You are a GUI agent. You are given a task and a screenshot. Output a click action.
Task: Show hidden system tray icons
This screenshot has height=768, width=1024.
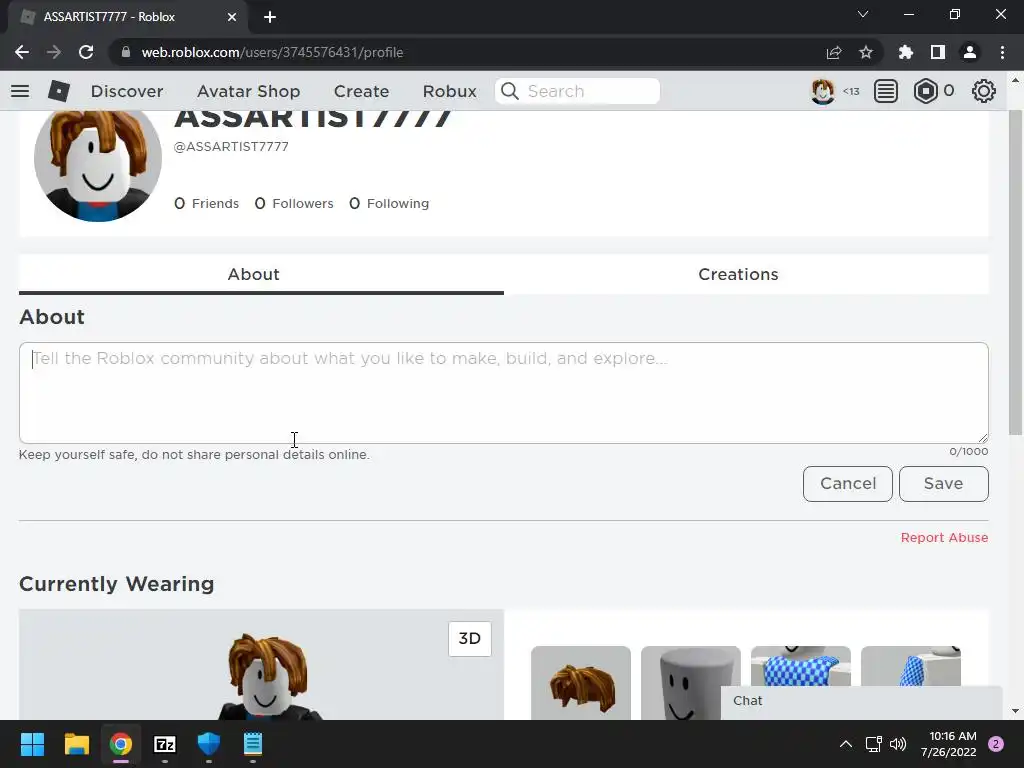point(846,744)
